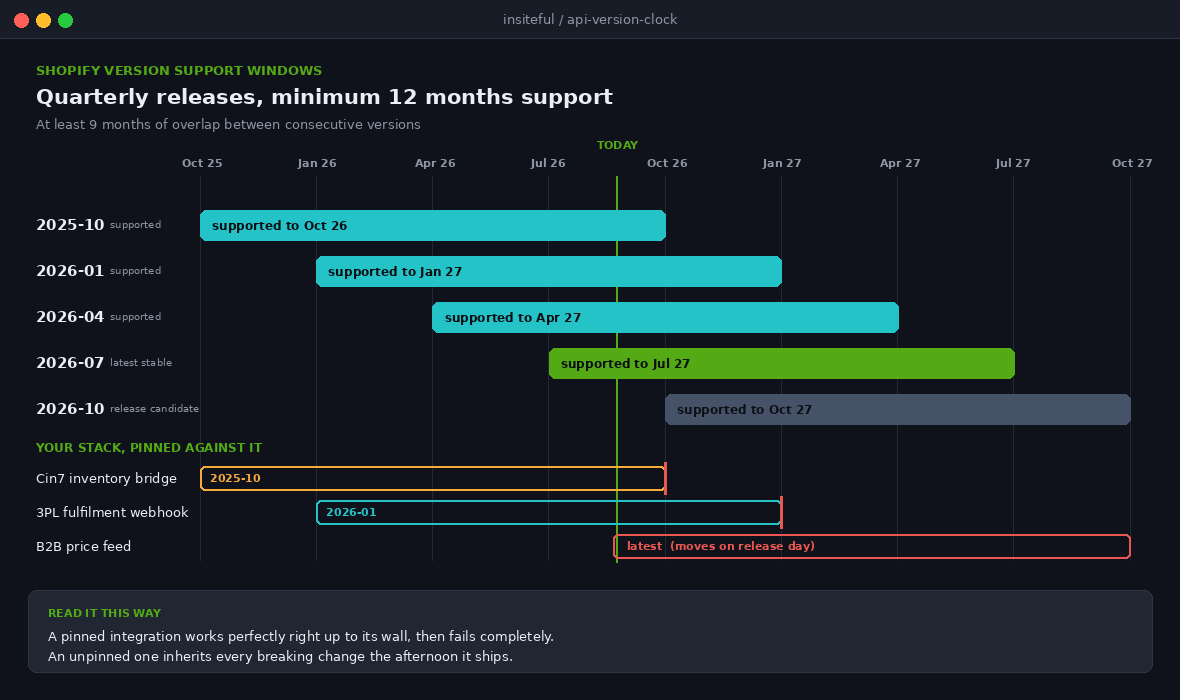
Task: Click the 'YOUR STACK, PINNED AGAINST IT' heading
Action: pyautogui.click(x=149, y=448)
